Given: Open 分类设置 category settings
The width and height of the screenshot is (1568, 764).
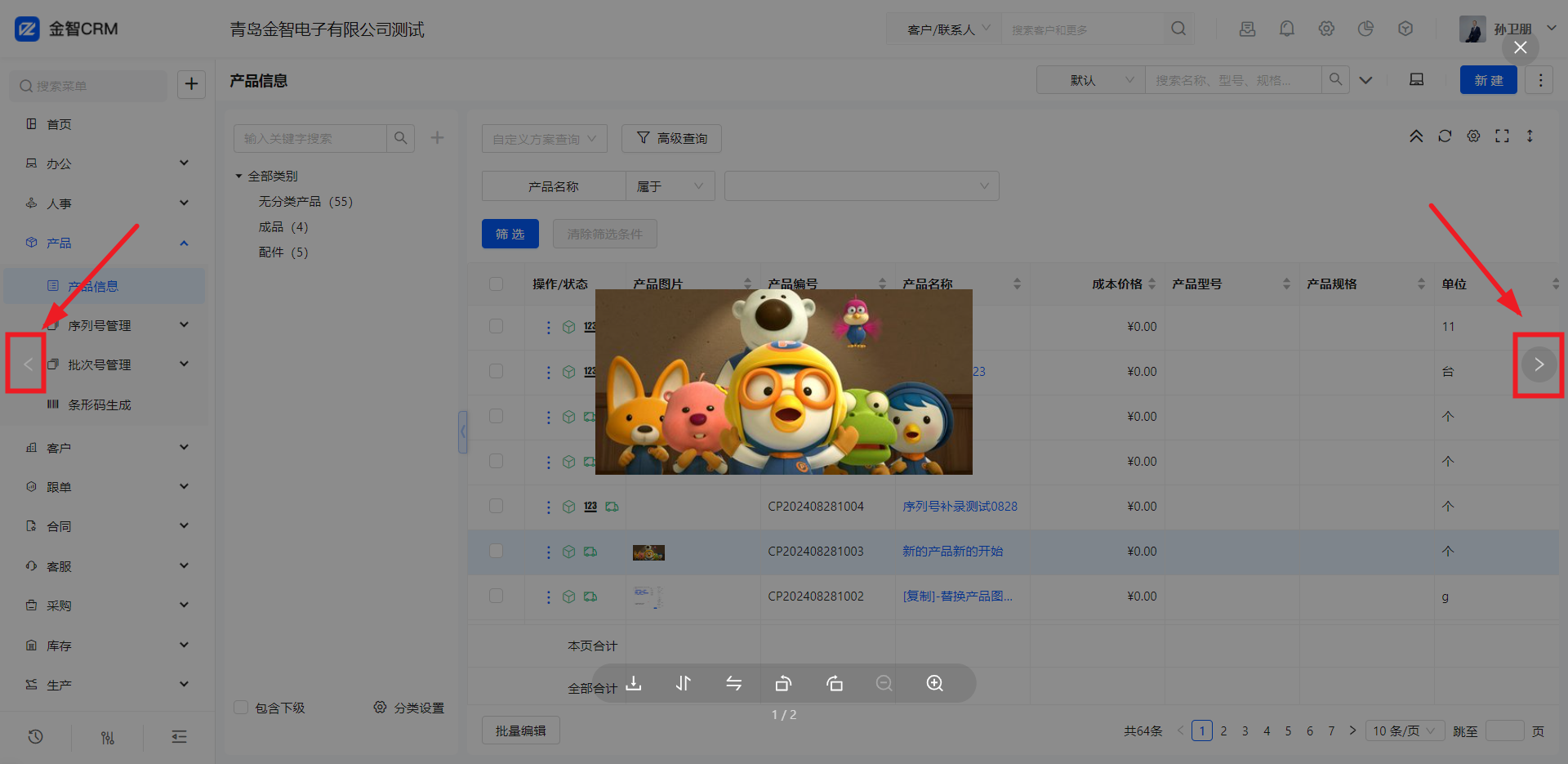Looking at the screenshot, I should point(409,708).
